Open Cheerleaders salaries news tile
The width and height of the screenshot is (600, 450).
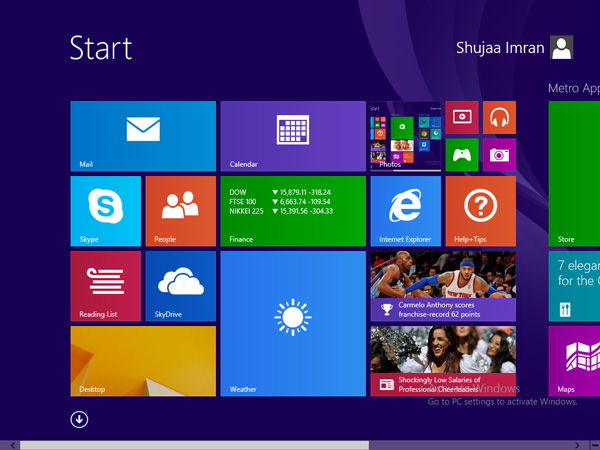443,361
